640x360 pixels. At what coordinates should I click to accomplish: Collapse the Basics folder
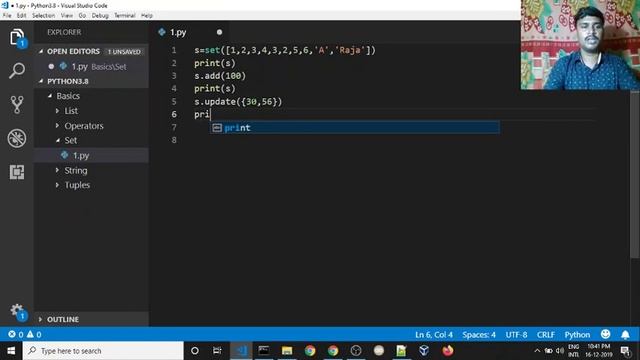[50, 96]
